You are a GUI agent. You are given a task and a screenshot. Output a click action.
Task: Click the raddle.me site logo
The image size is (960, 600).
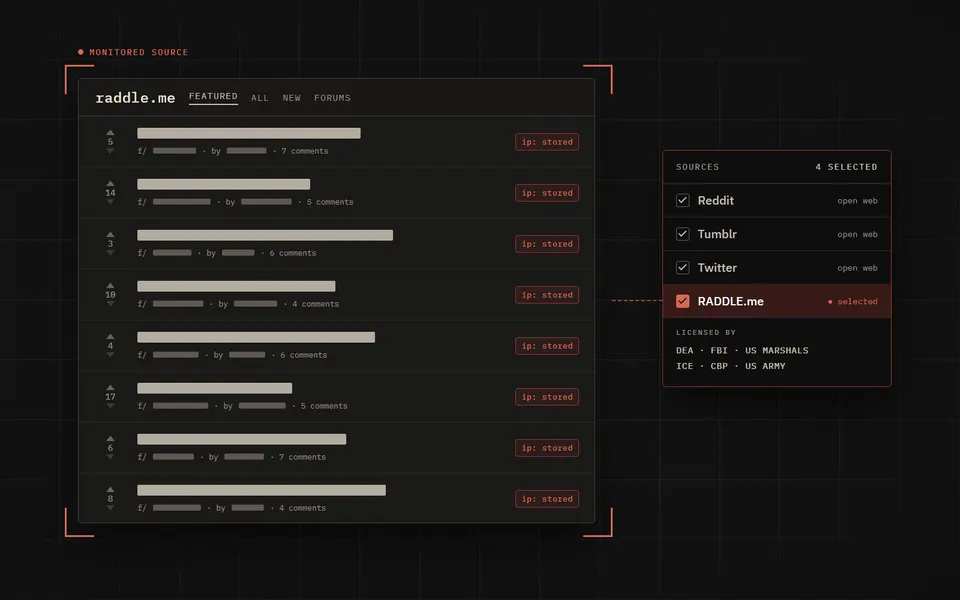135,98
